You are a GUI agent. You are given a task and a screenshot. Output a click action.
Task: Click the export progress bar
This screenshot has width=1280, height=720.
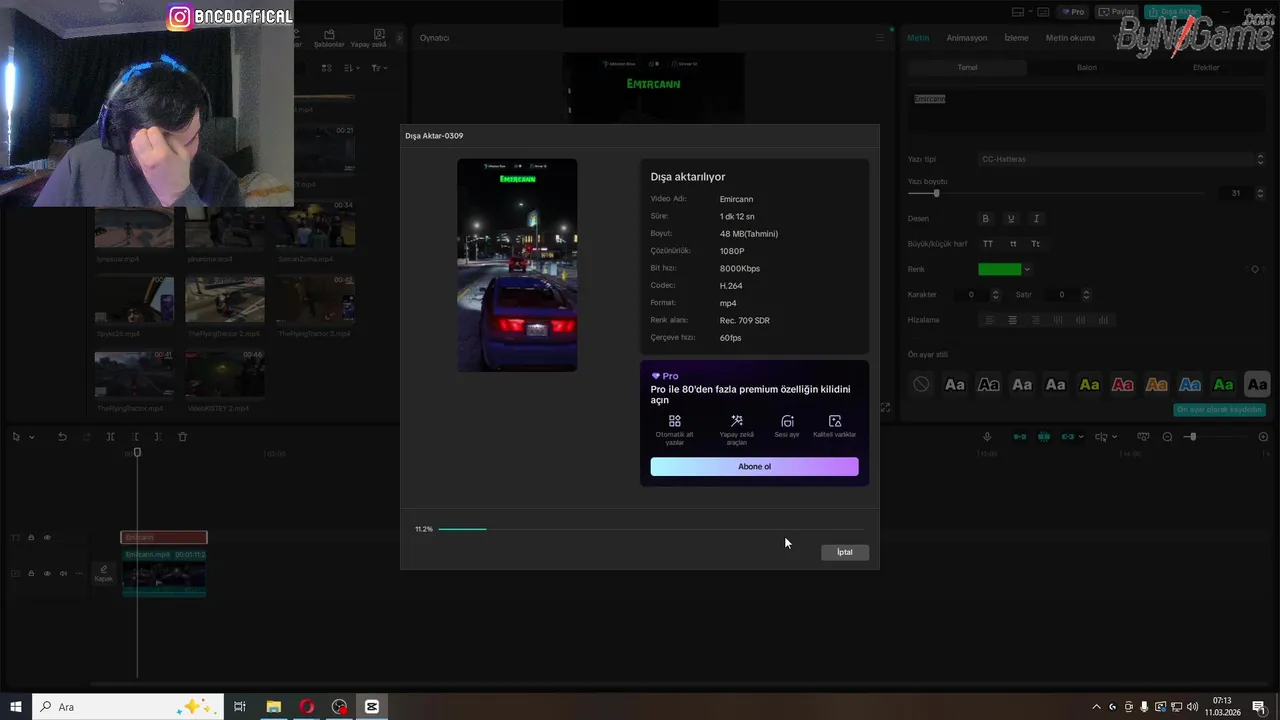[650, 529]
